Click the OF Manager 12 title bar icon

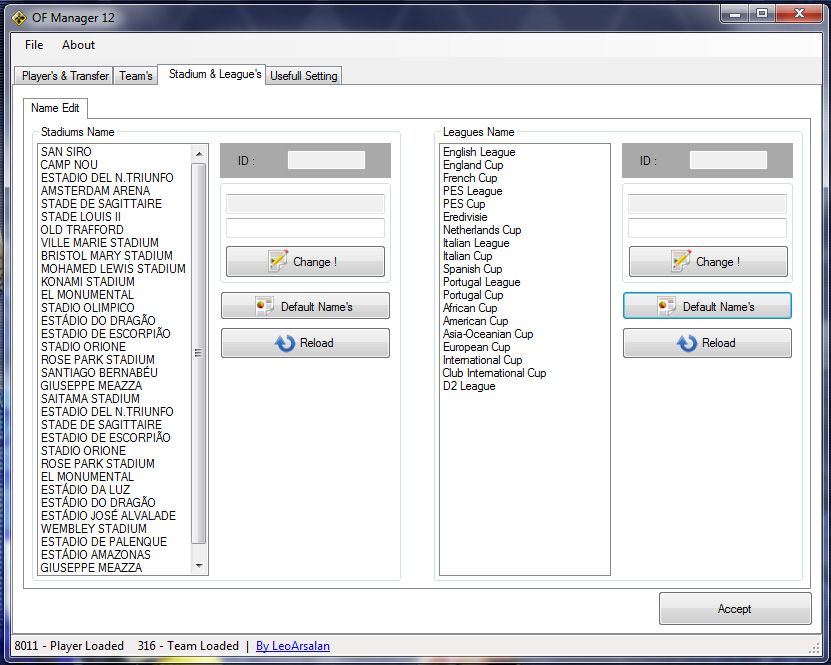click(x=18, y=16)
